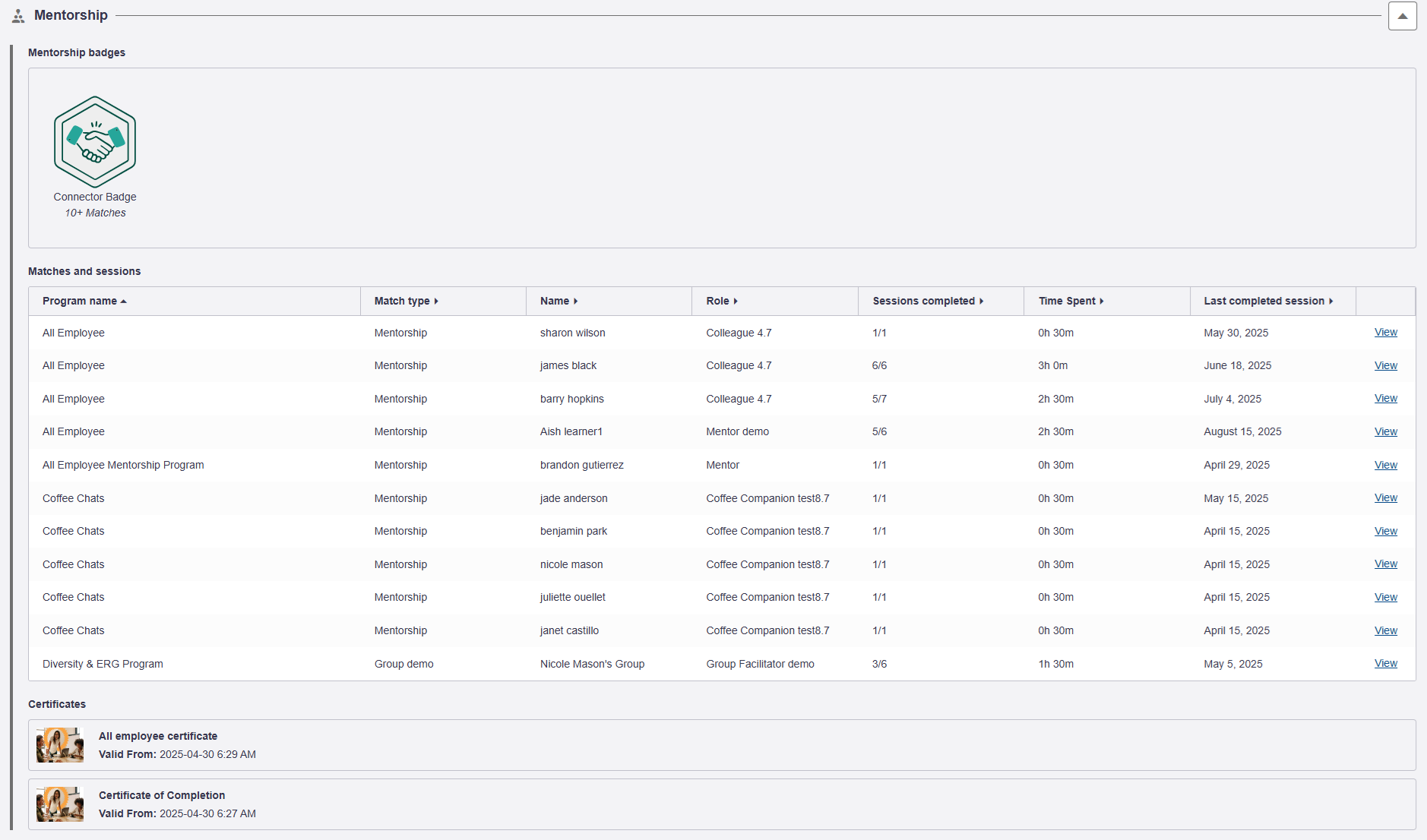
Task: Open View link for james black
Action: 1385,366
